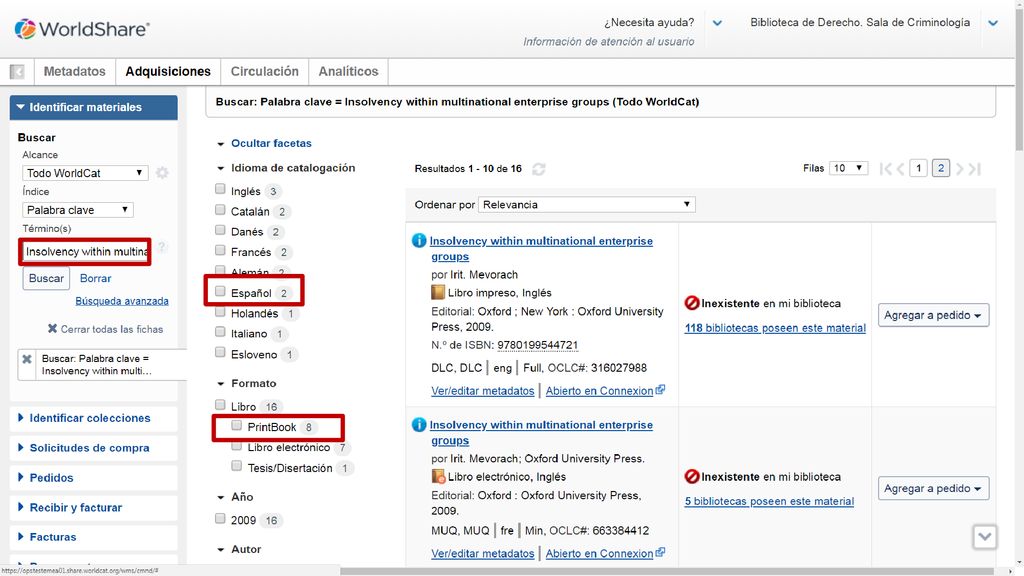
Task: Check the Italiano language facet
Action: pos(220,332)
